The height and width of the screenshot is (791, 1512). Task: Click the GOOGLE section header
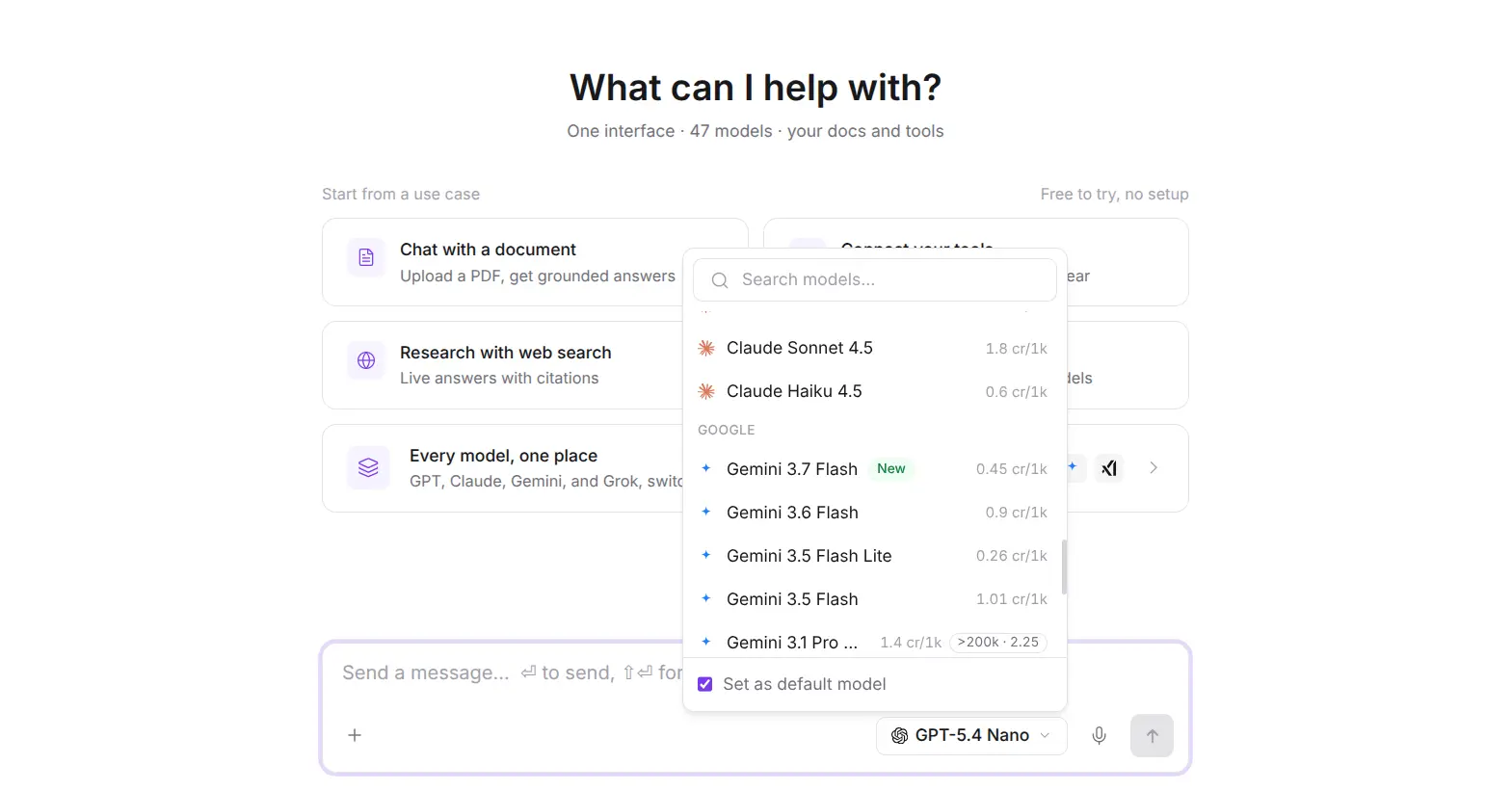pos(727,430)
